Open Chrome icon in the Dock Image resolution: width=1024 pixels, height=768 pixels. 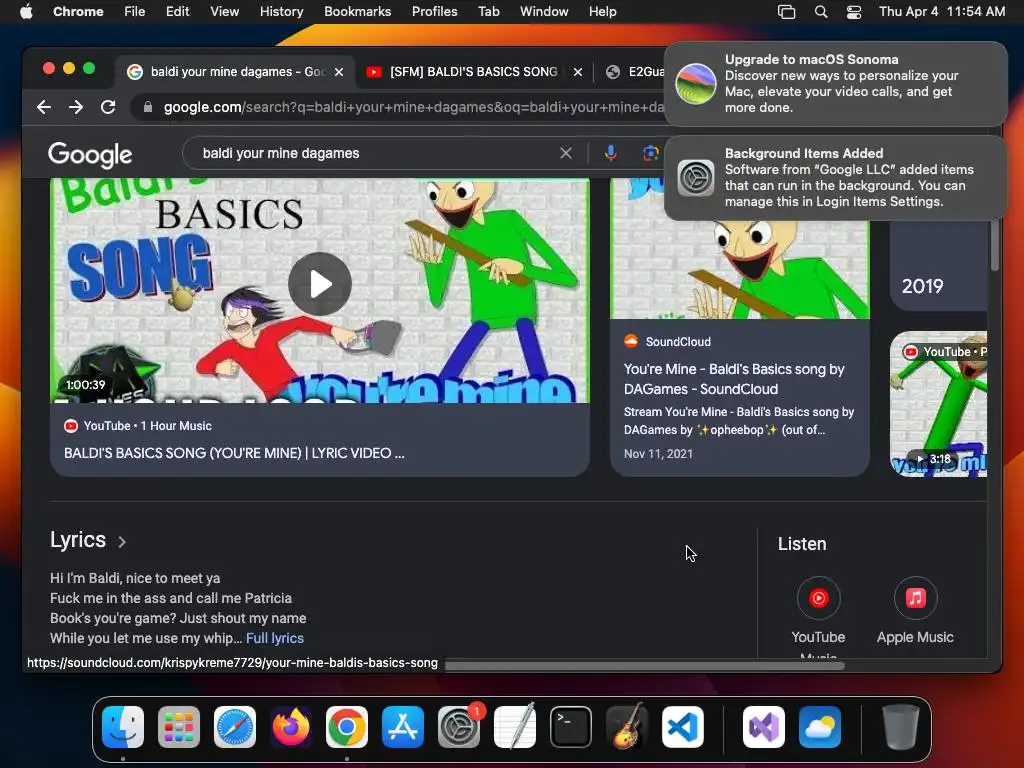pyautogui.click(x=347, y=727)
